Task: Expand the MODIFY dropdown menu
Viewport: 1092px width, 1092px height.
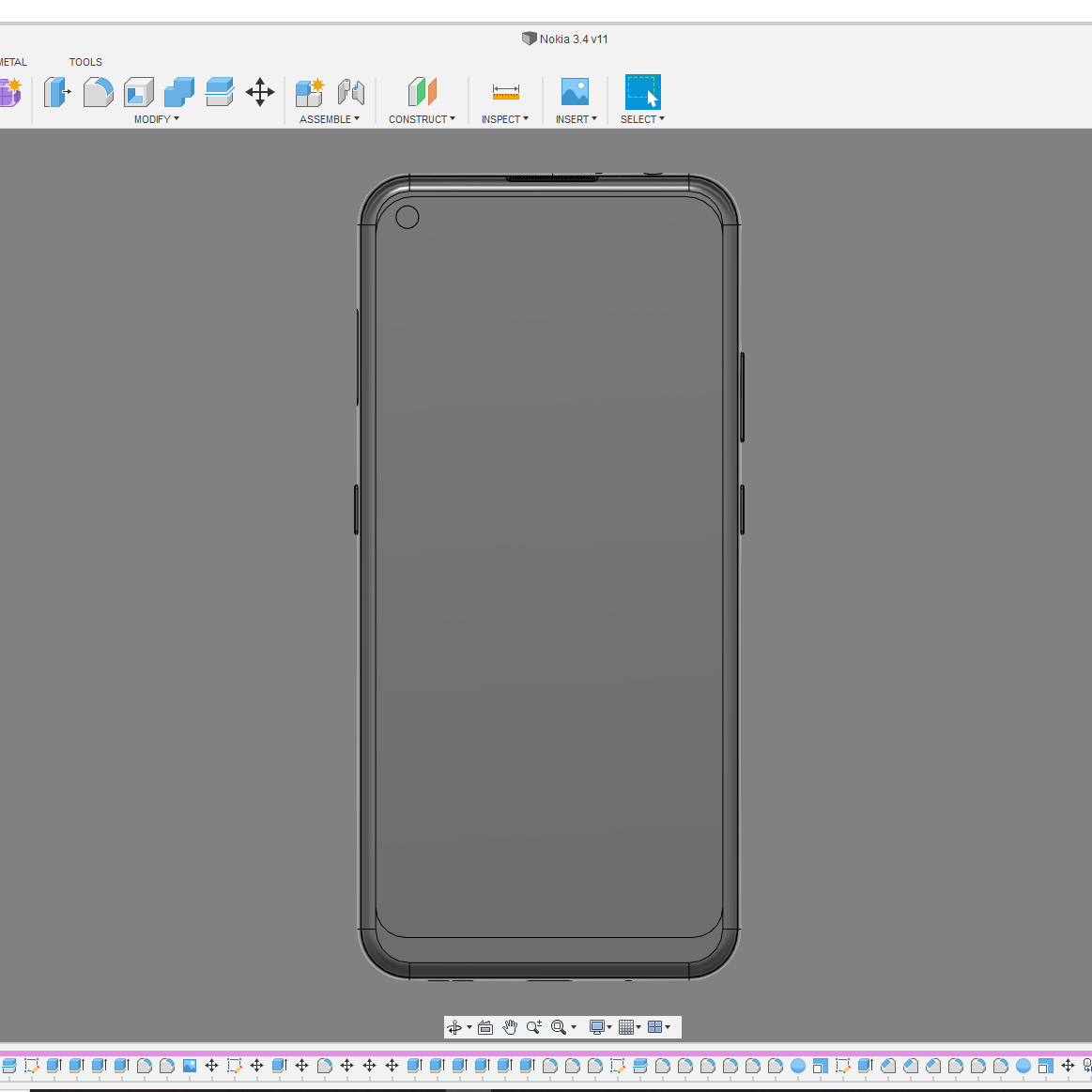Action: coord(156,119)
